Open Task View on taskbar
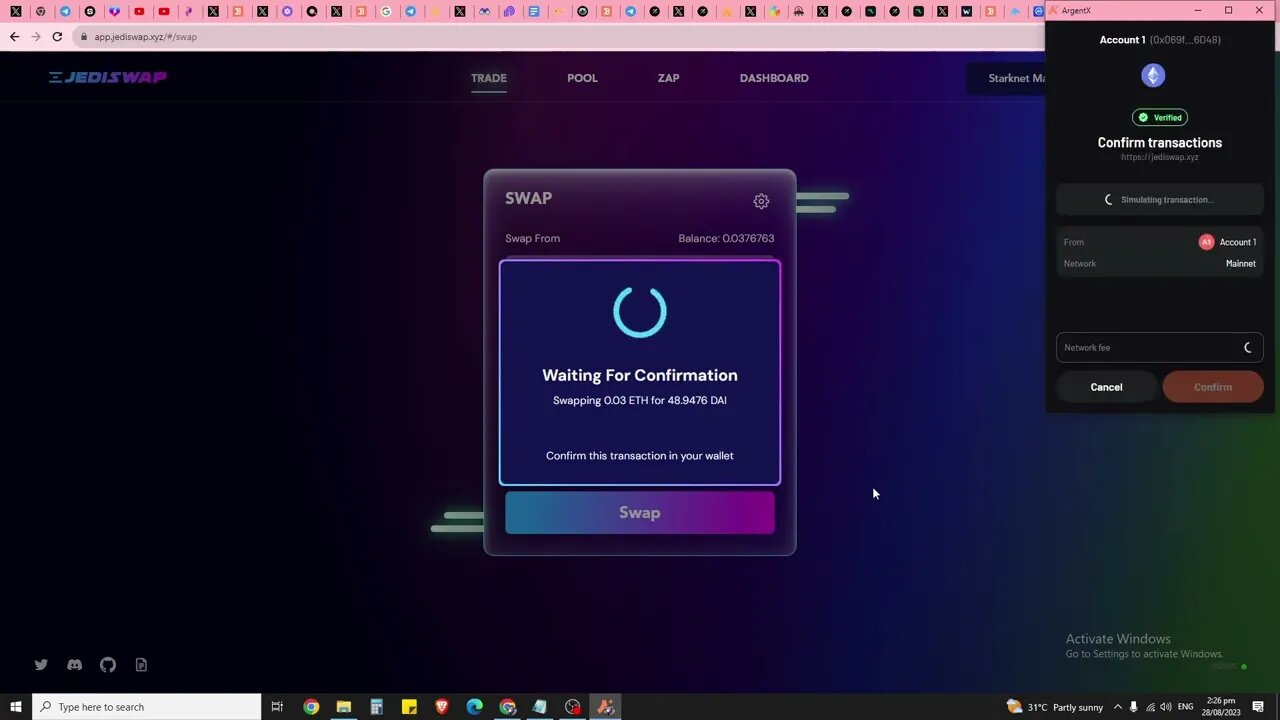The image size is (1280, 720). coord(277,707)
